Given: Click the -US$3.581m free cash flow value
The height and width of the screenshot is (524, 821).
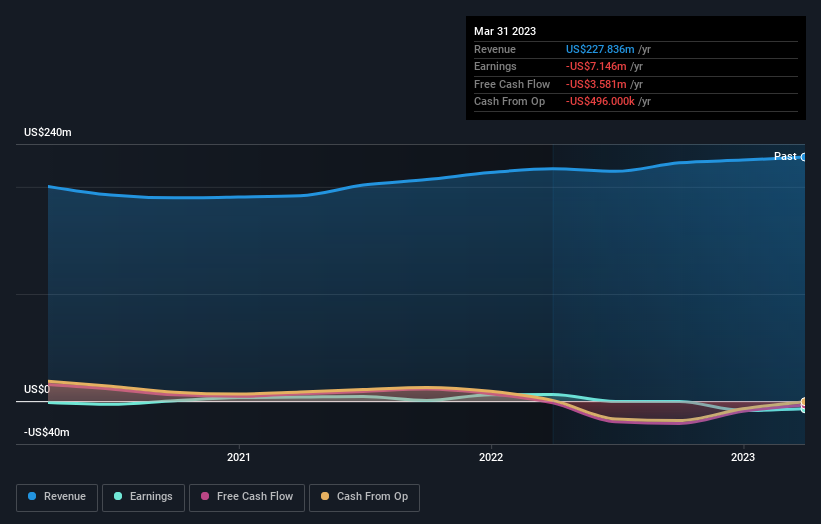Looking at the screenshot, I should tap(596, 84).
